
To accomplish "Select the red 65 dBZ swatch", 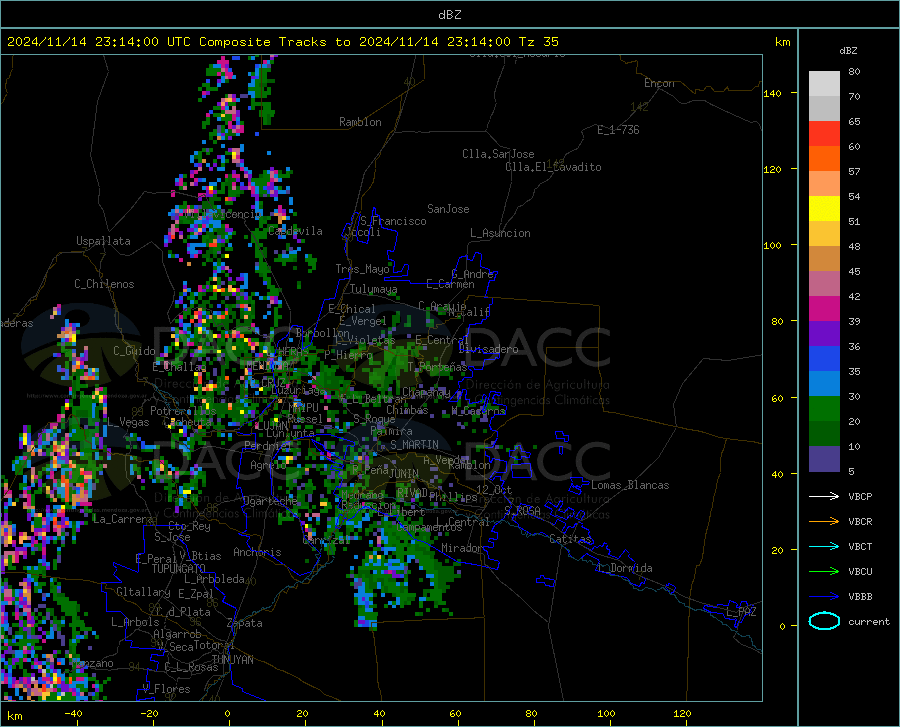I will pyautogui.click(x=824, y=134).
